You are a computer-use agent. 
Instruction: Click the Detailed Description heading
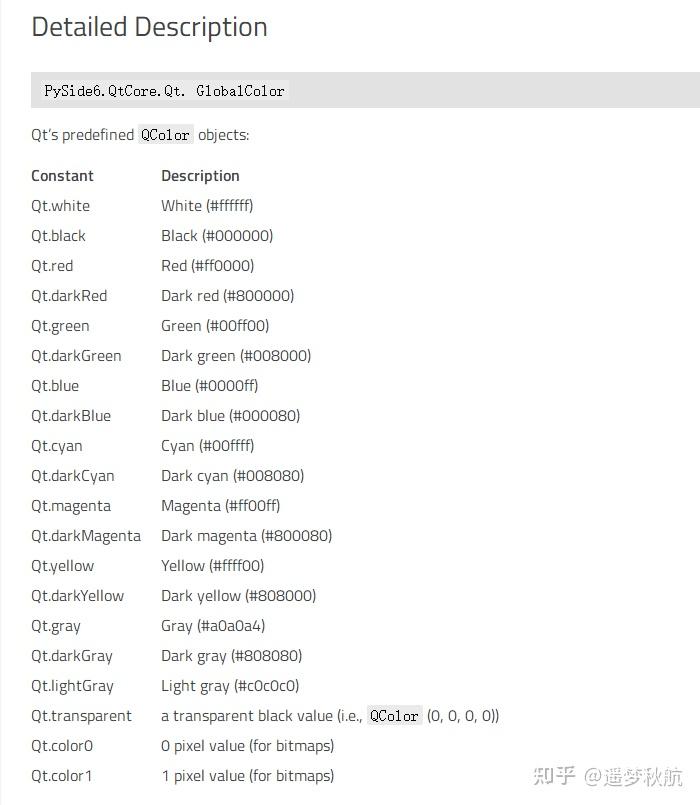point(149,27)
